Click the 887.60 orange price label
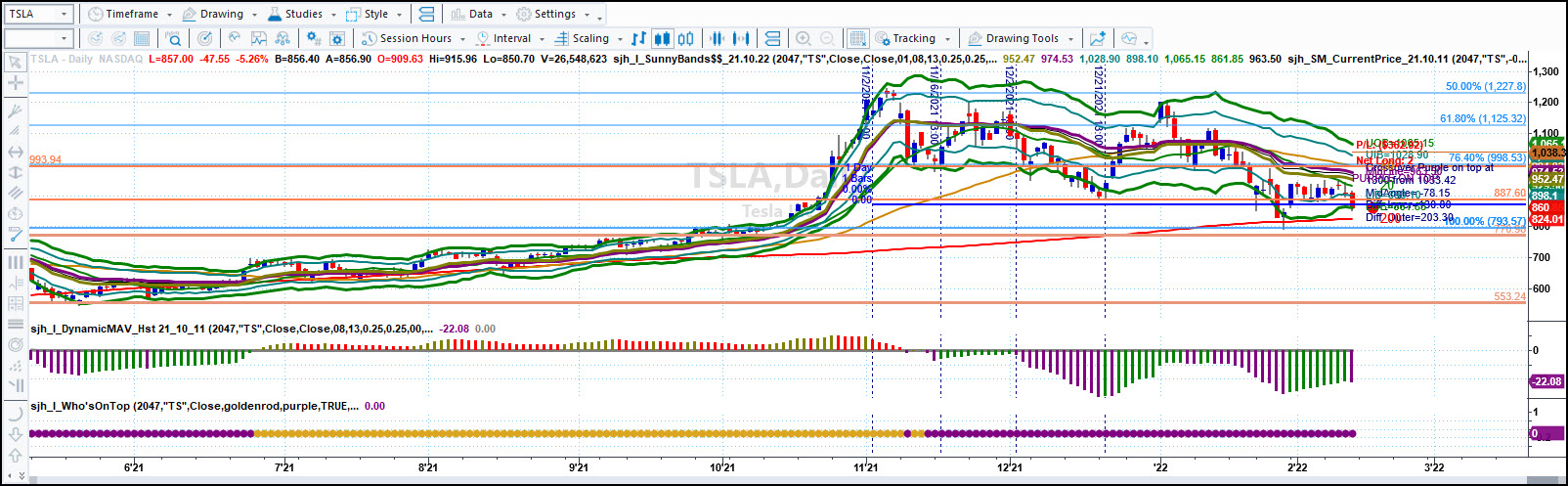The height and width of the screenshot is (486, 1568). click(1509, 193)
